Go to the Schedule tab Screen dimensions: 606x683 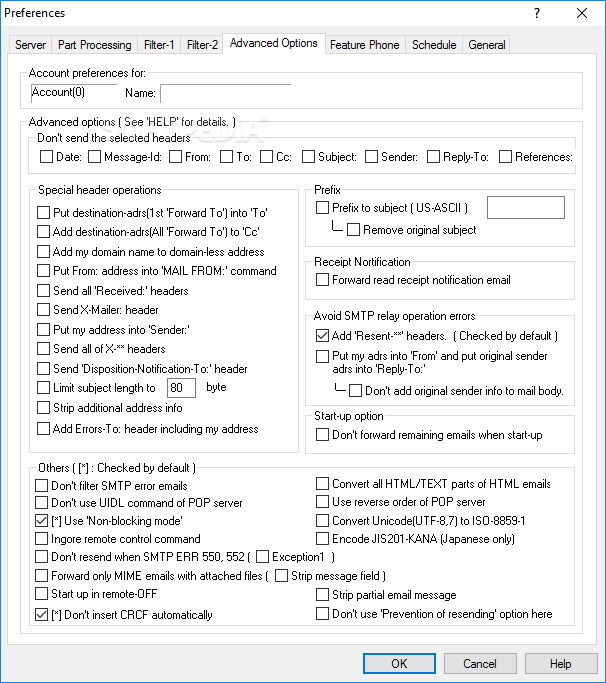(x=434, y=45)
